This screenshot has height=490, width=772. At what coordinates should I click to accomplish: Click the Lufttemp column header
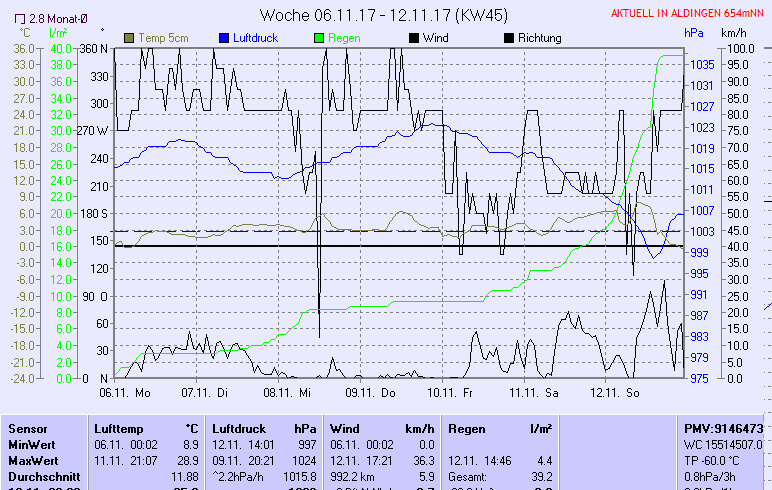click(x=118, y=428)
